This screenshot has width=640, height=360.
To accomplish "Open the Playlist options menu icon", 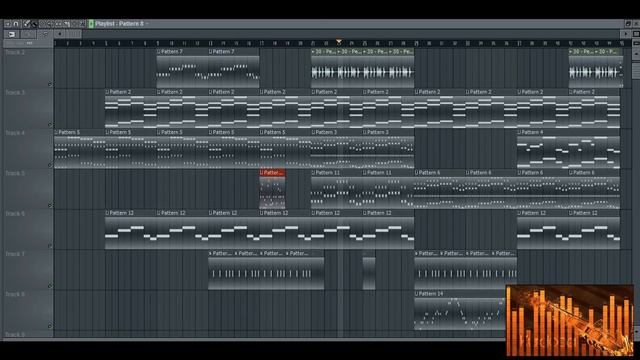I will (7, 24).
